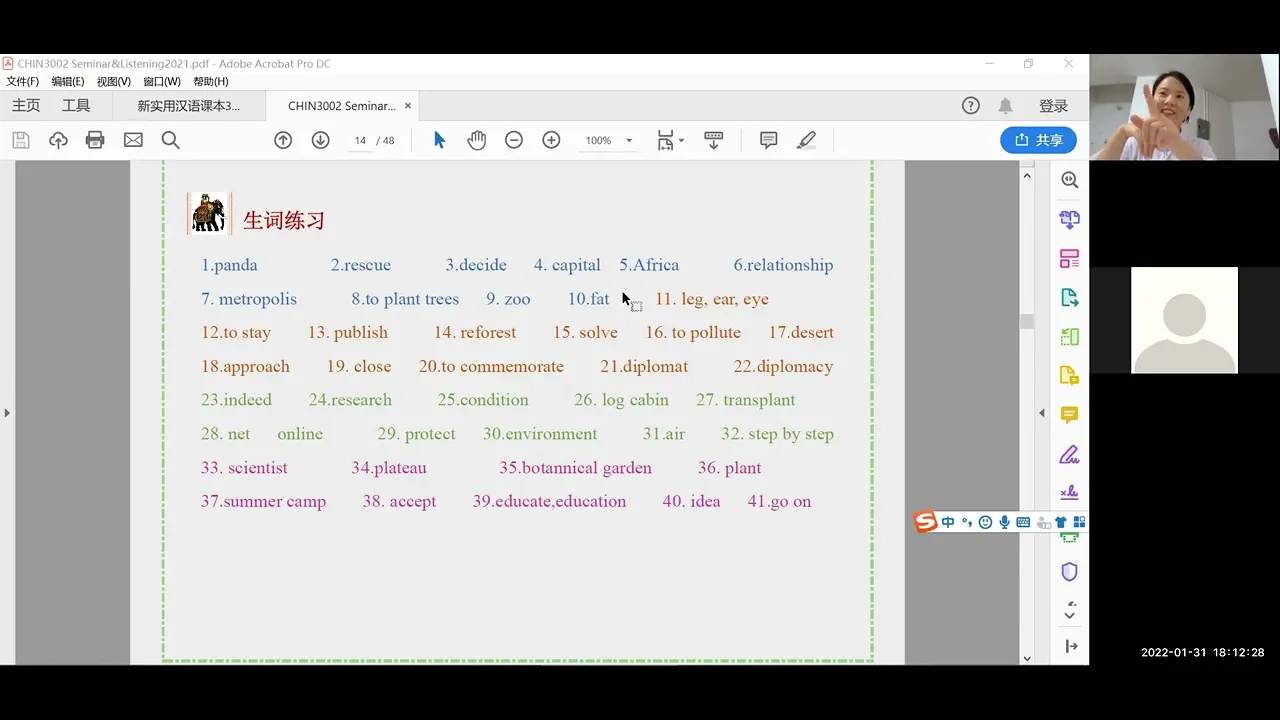The height and width of the screenshot is (720, 1280).
Task: Expand the left navigation pane arrow
Action: 7,412
